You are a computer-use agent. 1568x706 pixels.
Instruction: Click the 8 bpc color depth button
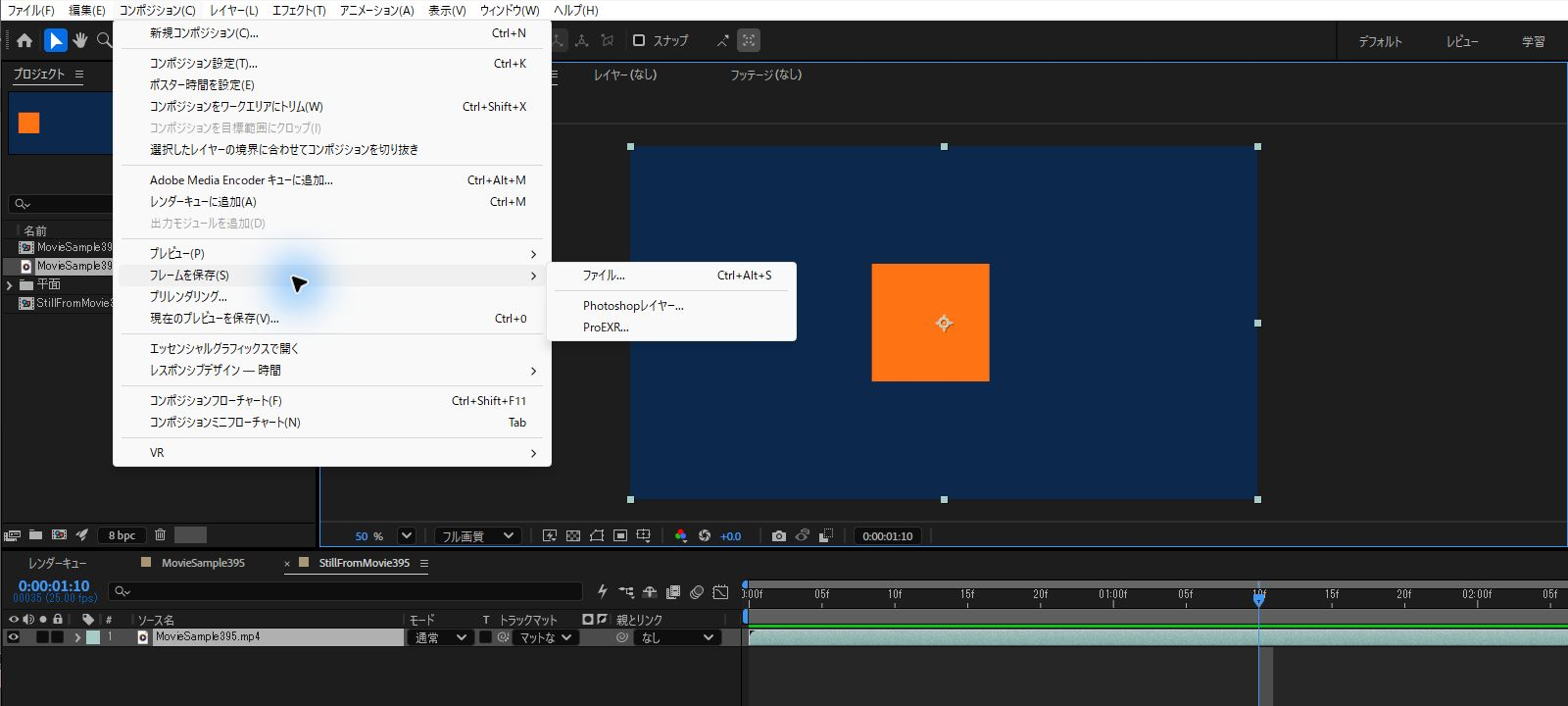pos(122,535)
